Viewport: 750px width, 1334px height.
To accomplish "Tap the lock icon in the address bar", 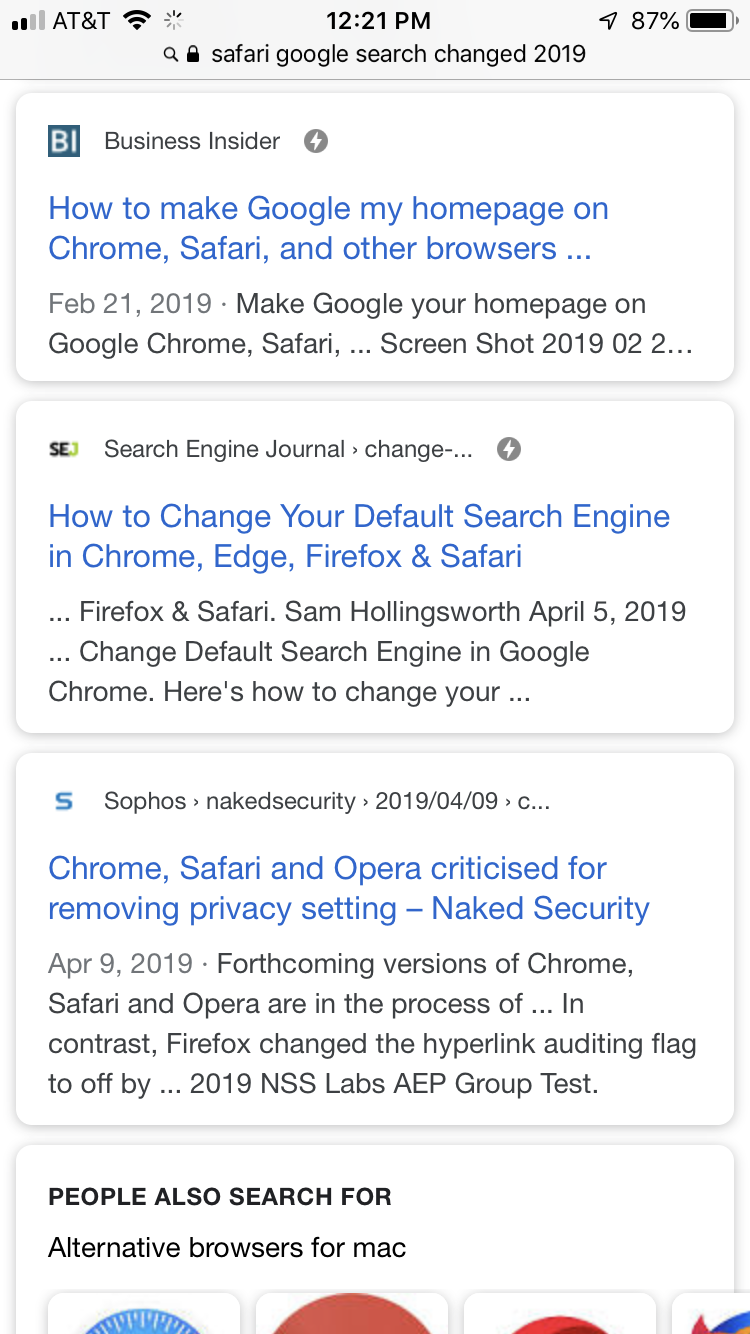I will click(x=194, y=54).
